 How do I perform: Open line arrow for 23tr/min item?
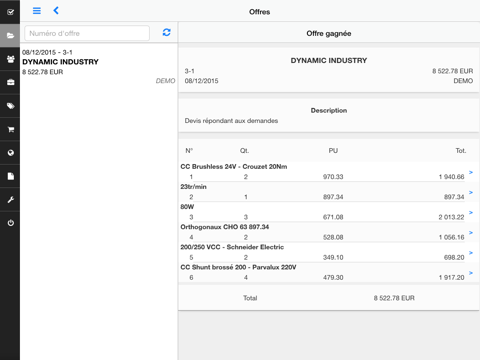click(x=471, y=192)
